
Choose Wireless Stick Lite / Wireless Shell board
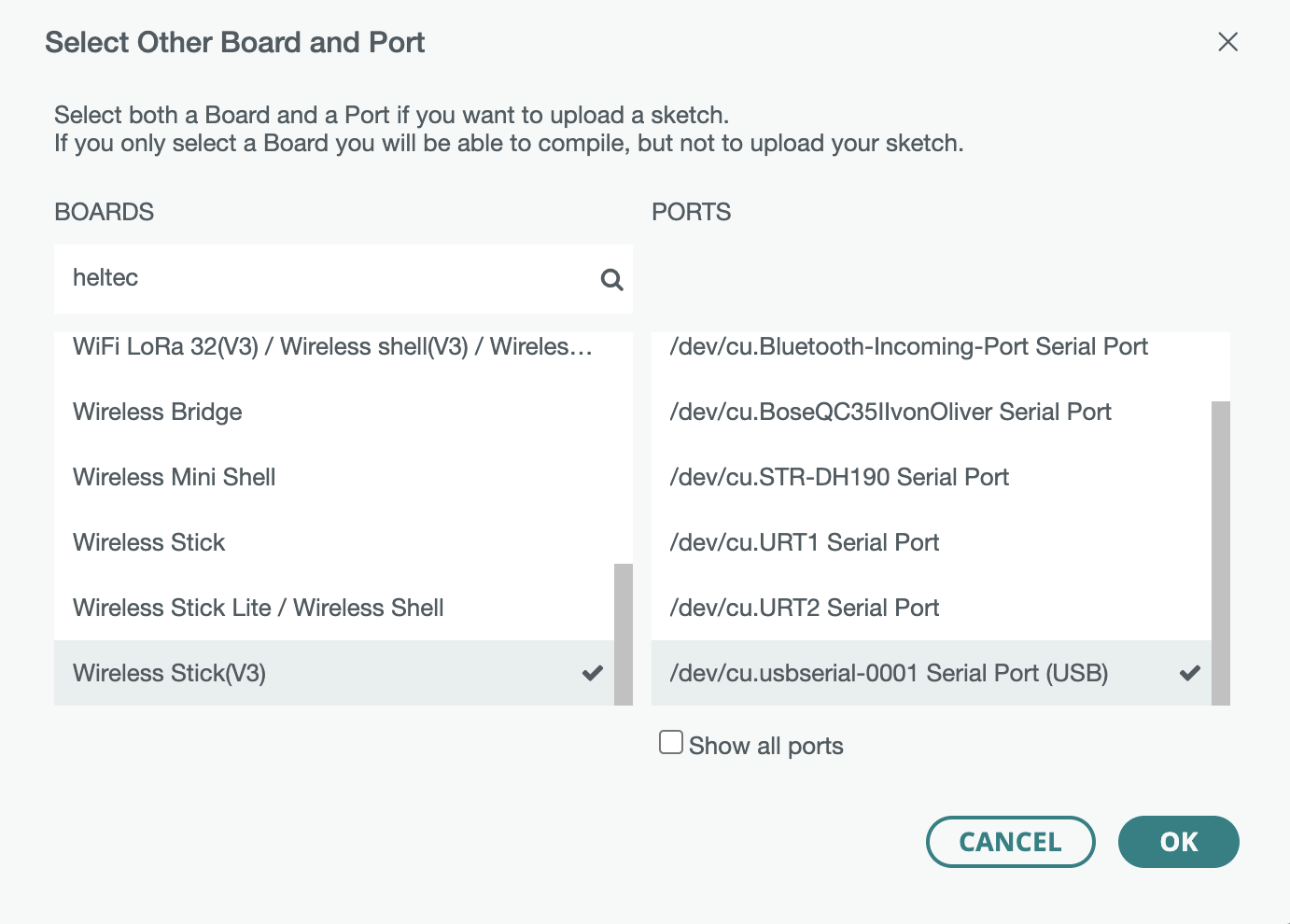click(x=258, y=608)
